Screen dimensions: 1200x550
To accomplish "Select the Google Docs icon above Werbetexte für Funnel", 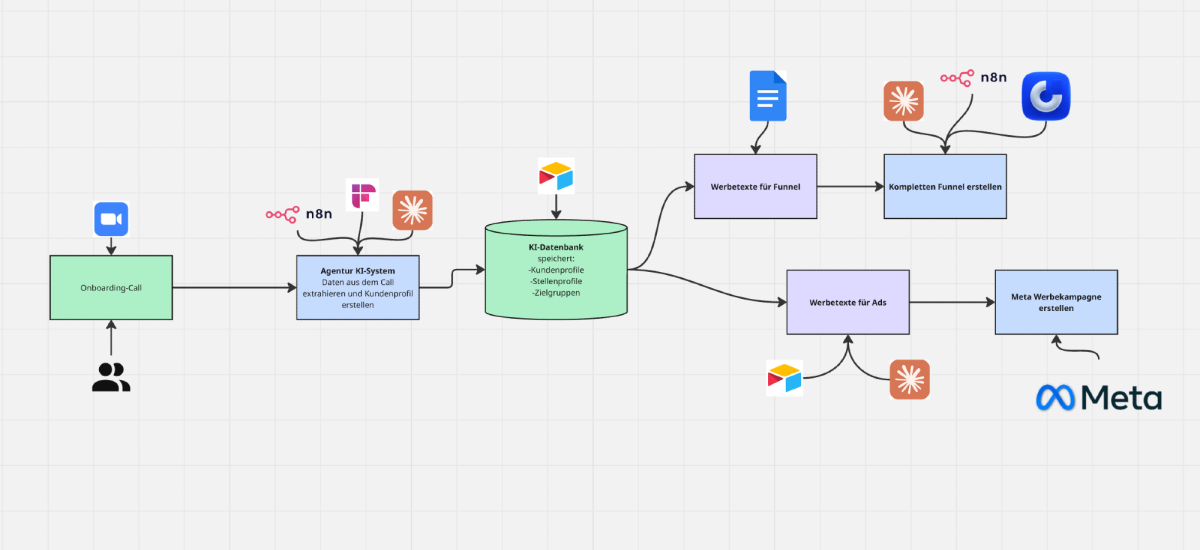I will [x=768, y=96].
